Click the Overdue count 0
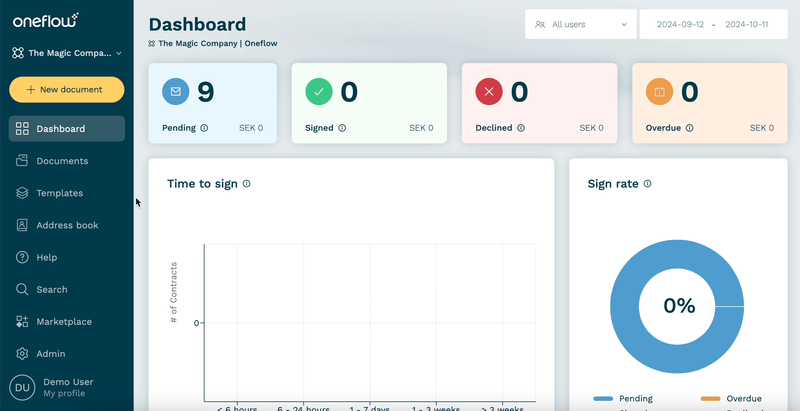Viewport: 800px width, 411px height. [x=690, y=92]
